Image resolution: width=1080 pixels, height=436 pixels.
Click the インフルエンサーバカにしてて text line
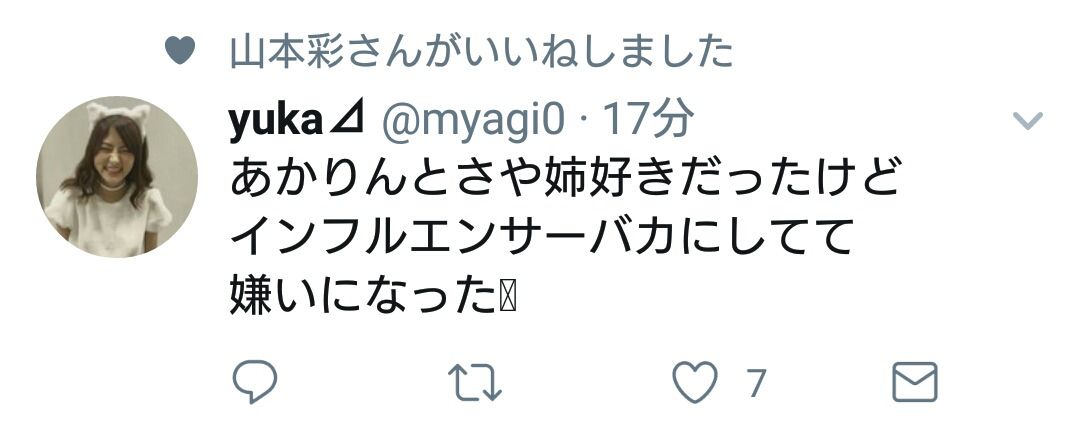tap(541, 238)
